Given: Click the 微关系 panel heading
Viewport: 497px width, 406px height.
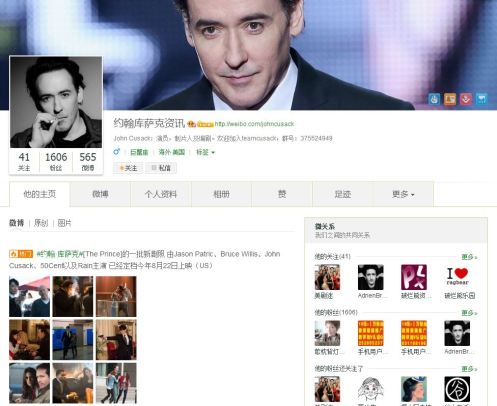Looking at the screenshot, I should click(325, 226).
